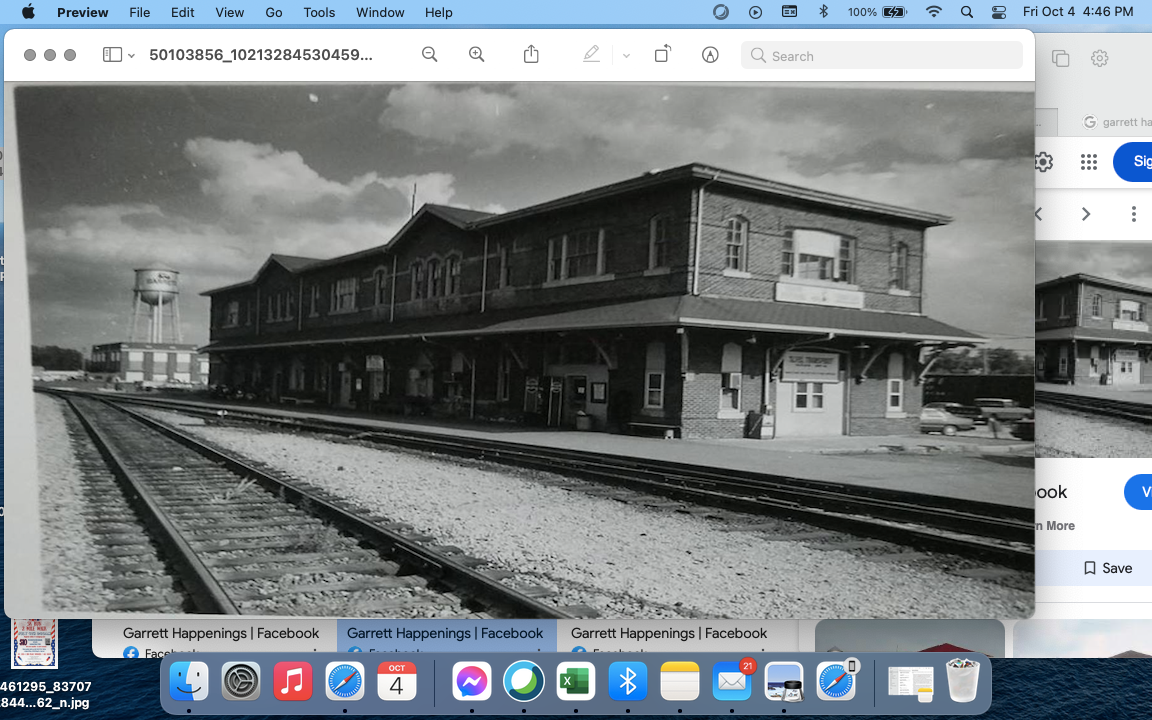Go to next image with the browser's right chevron
This screenshot has width=1152, height=720.
tap(1086, 214)
